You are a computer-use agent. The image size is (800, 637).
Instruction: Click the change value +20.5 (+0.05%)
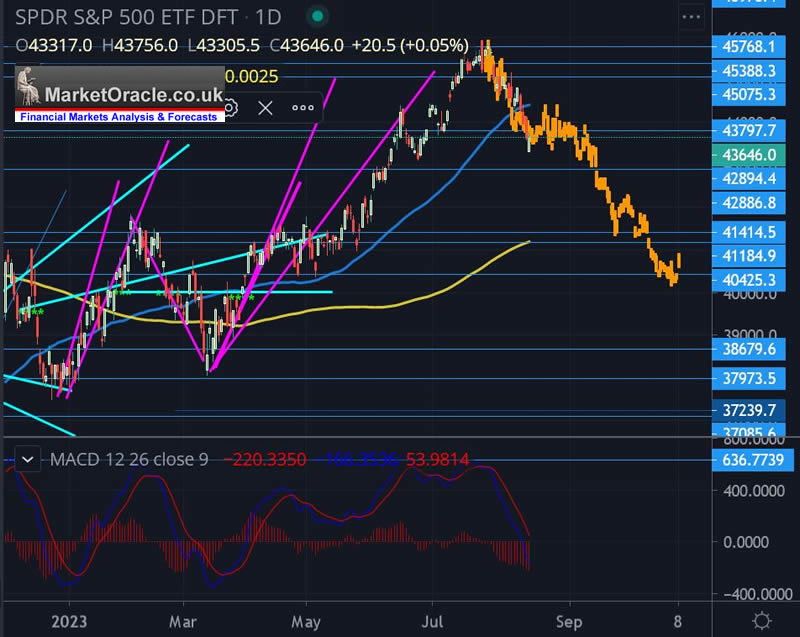[x=410, y=45]
